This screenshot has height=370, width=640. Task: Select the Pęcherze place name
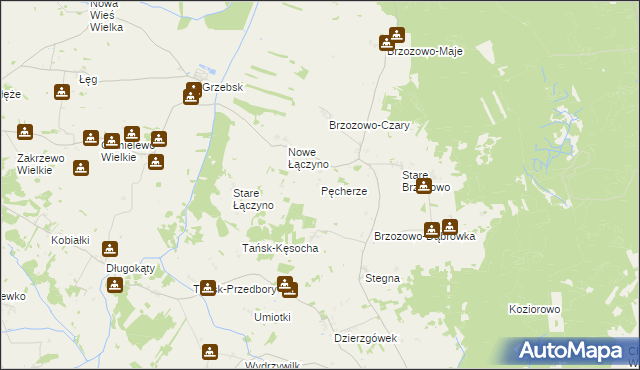(344, 191)
